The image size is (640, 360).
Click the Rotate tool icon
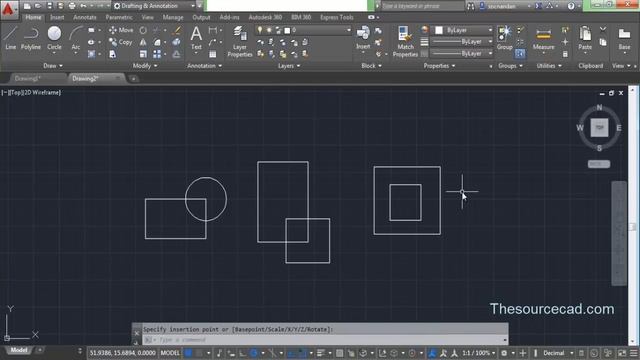coord(143,30)
